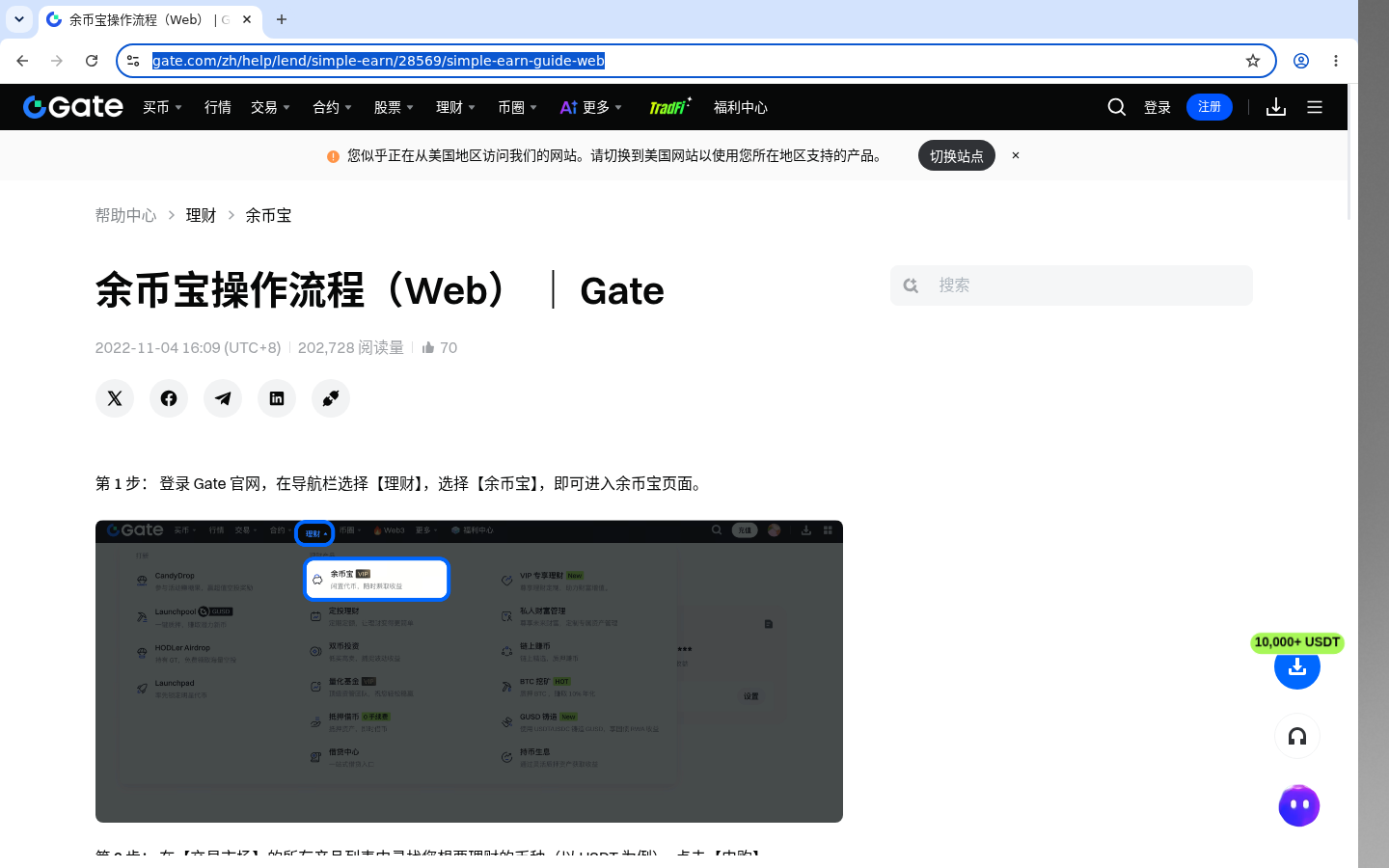Image resolution: width=1389 pixels, height=868 pixels.
Task: Click the 10,000+ USDT badge
Action: pos(1297,642)
